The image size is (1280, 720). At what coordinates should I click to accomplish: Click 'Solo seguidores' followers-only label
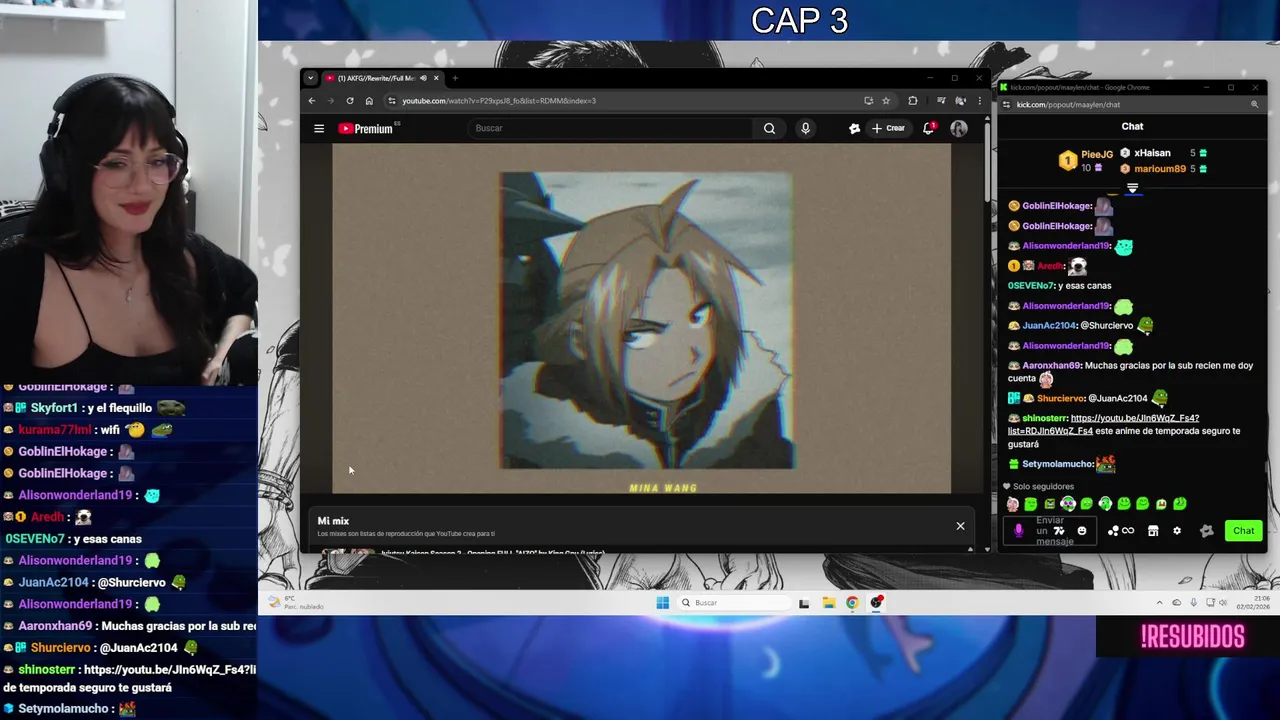(1043, 486)
